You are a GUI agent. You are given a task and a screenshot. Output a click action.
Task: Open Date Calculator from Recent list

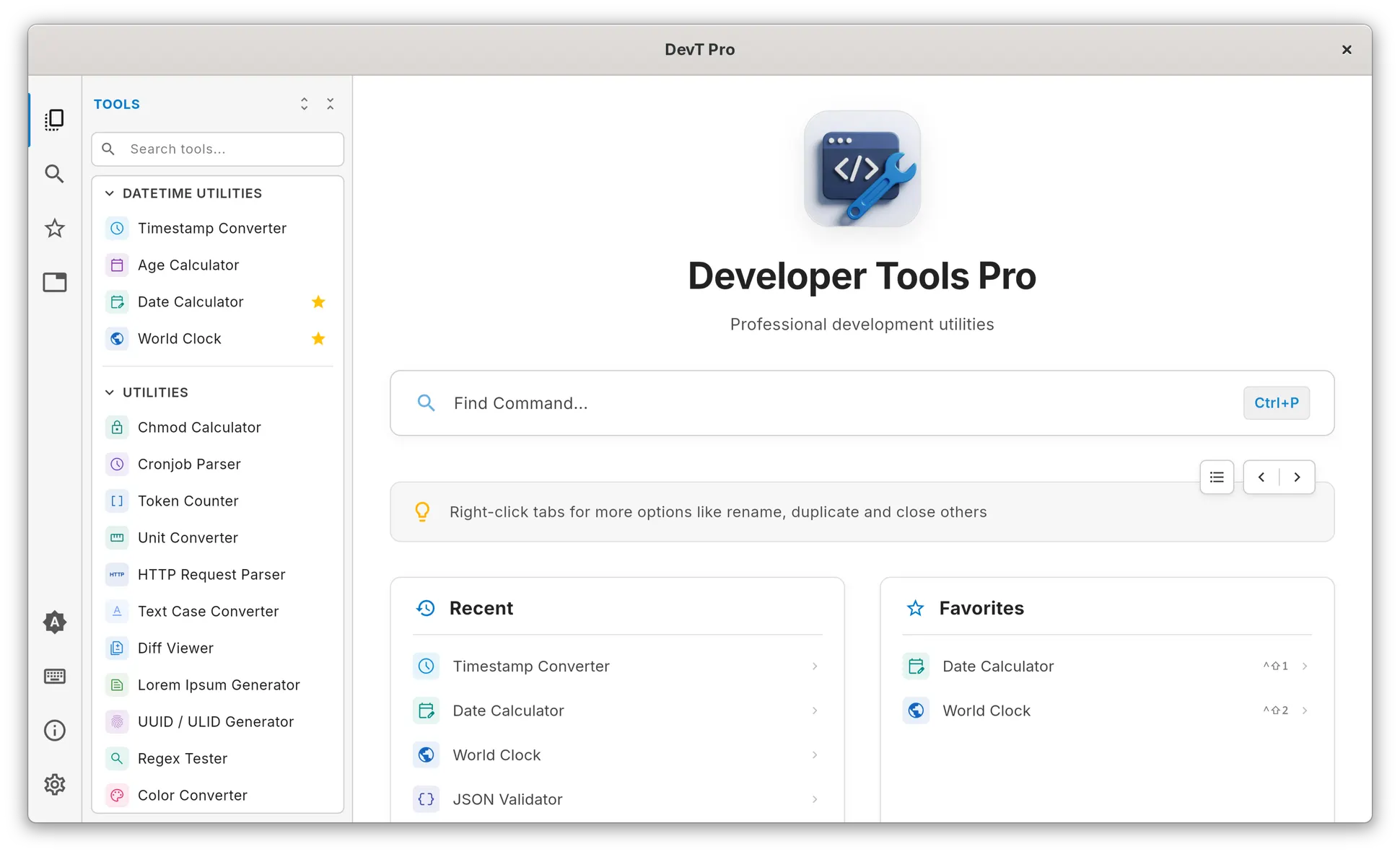[x=618, y=710]
